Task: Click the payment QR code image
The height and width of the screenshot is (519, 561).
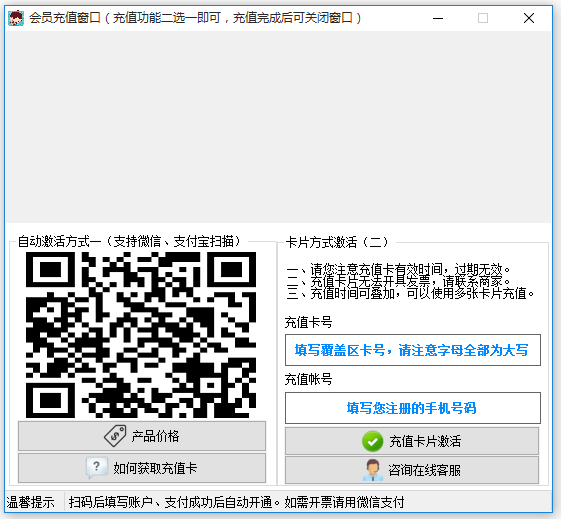Action: tap(141, 335)
